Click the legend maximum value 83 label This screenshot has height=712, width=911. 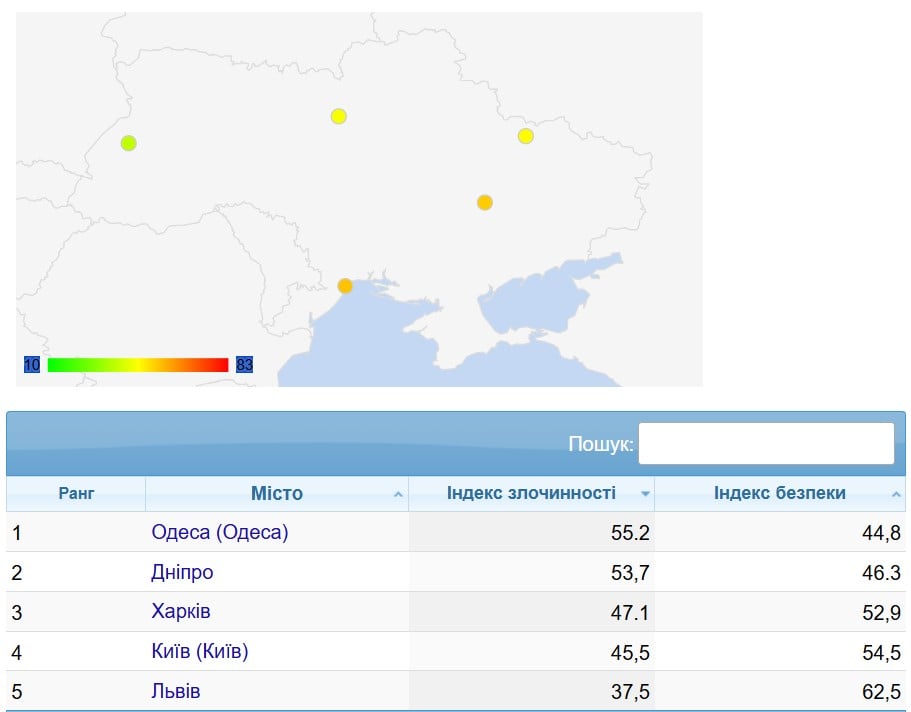point(244,365)
